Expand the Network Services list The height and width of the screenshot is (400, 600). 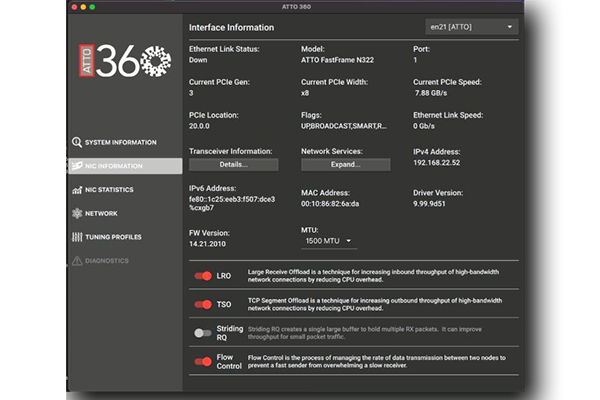click(x=345, y=164)
